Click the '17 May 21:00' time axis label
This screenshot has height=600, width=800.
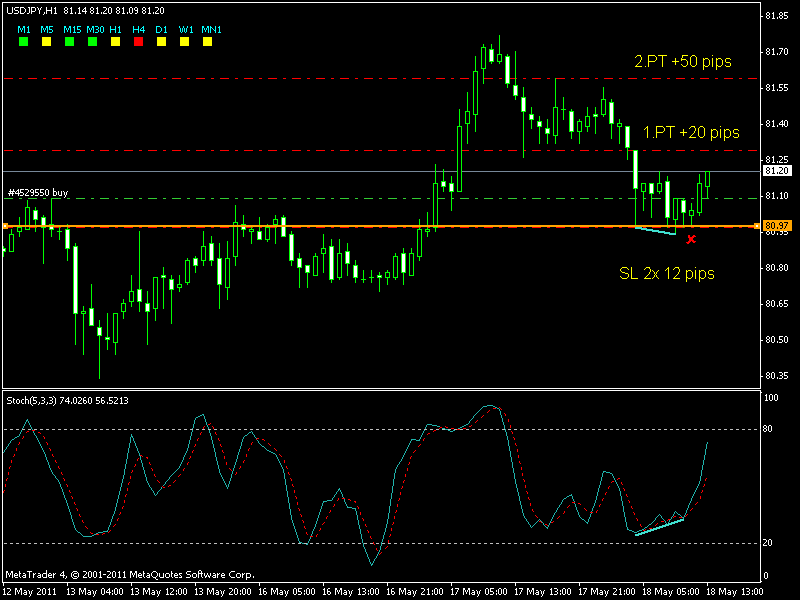(x=607, y=592)
